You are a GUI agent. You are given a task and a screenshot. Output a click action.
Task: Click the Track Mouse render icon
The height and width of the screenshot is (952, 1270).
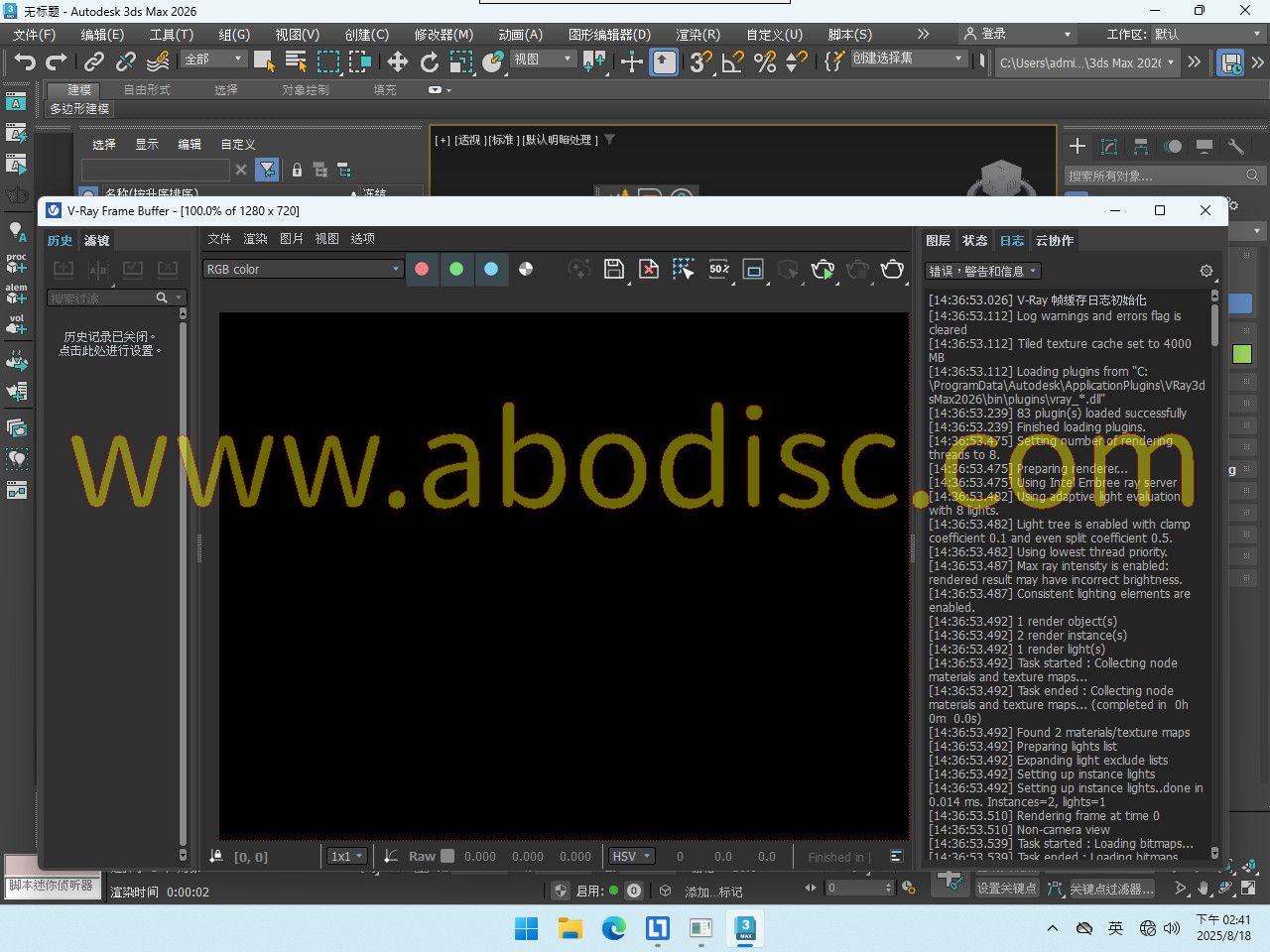click(x=684, y=269)
